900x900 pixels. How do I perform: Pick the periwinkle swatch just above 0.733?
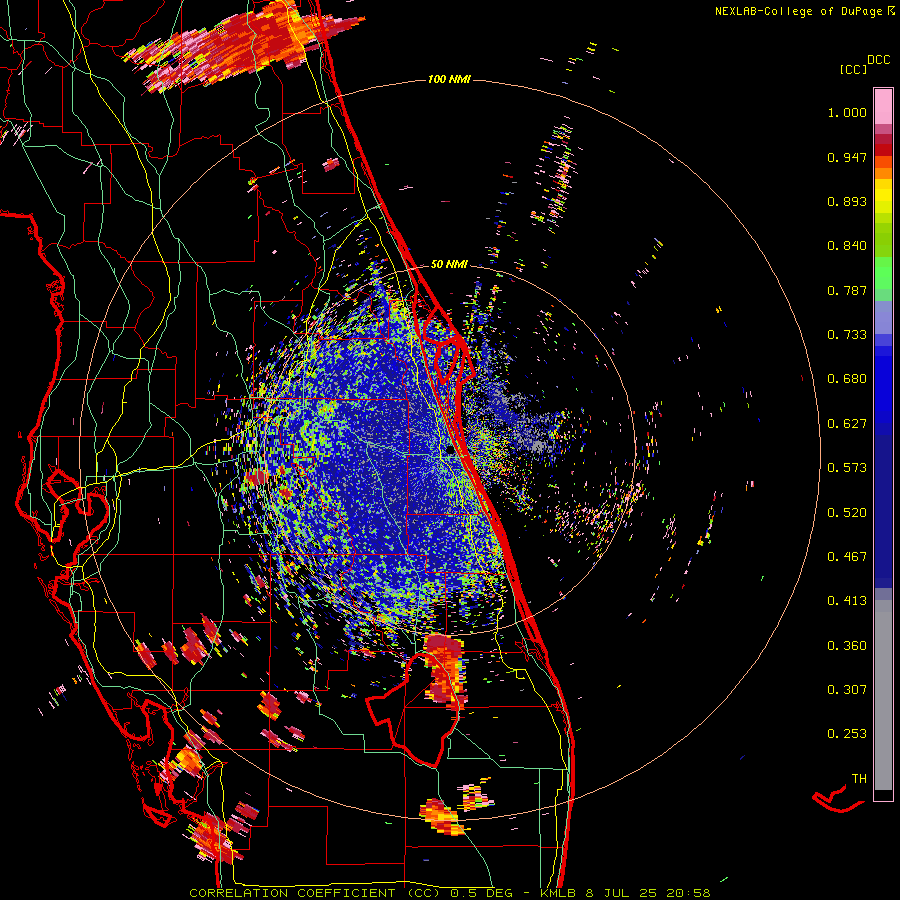click(883, 317)
